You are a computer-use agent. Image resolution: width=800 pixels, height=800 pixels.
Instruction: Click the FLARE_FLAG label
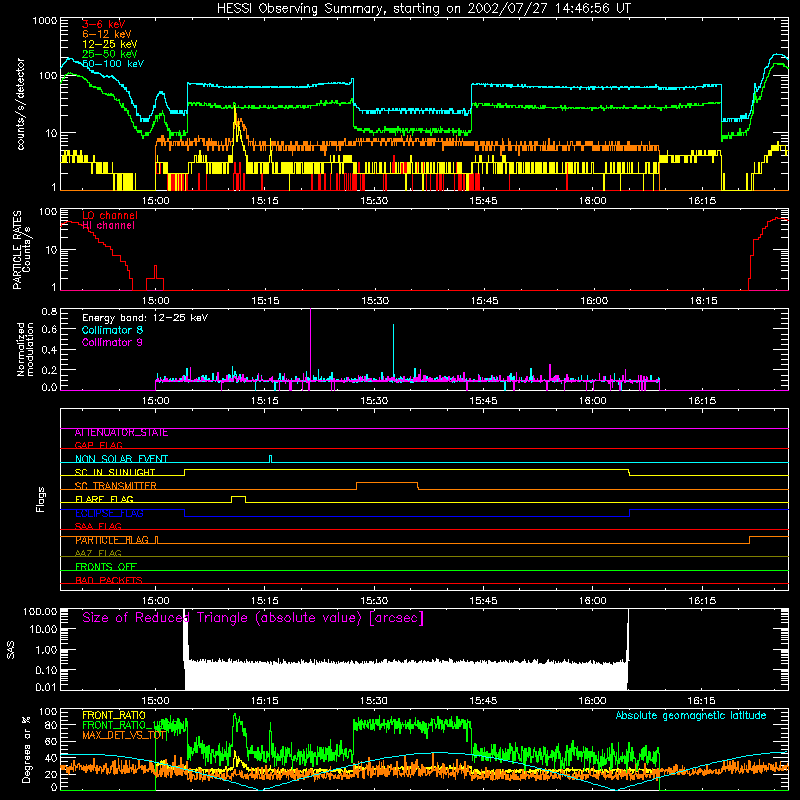pyautogui.click(x=104, y=499)
